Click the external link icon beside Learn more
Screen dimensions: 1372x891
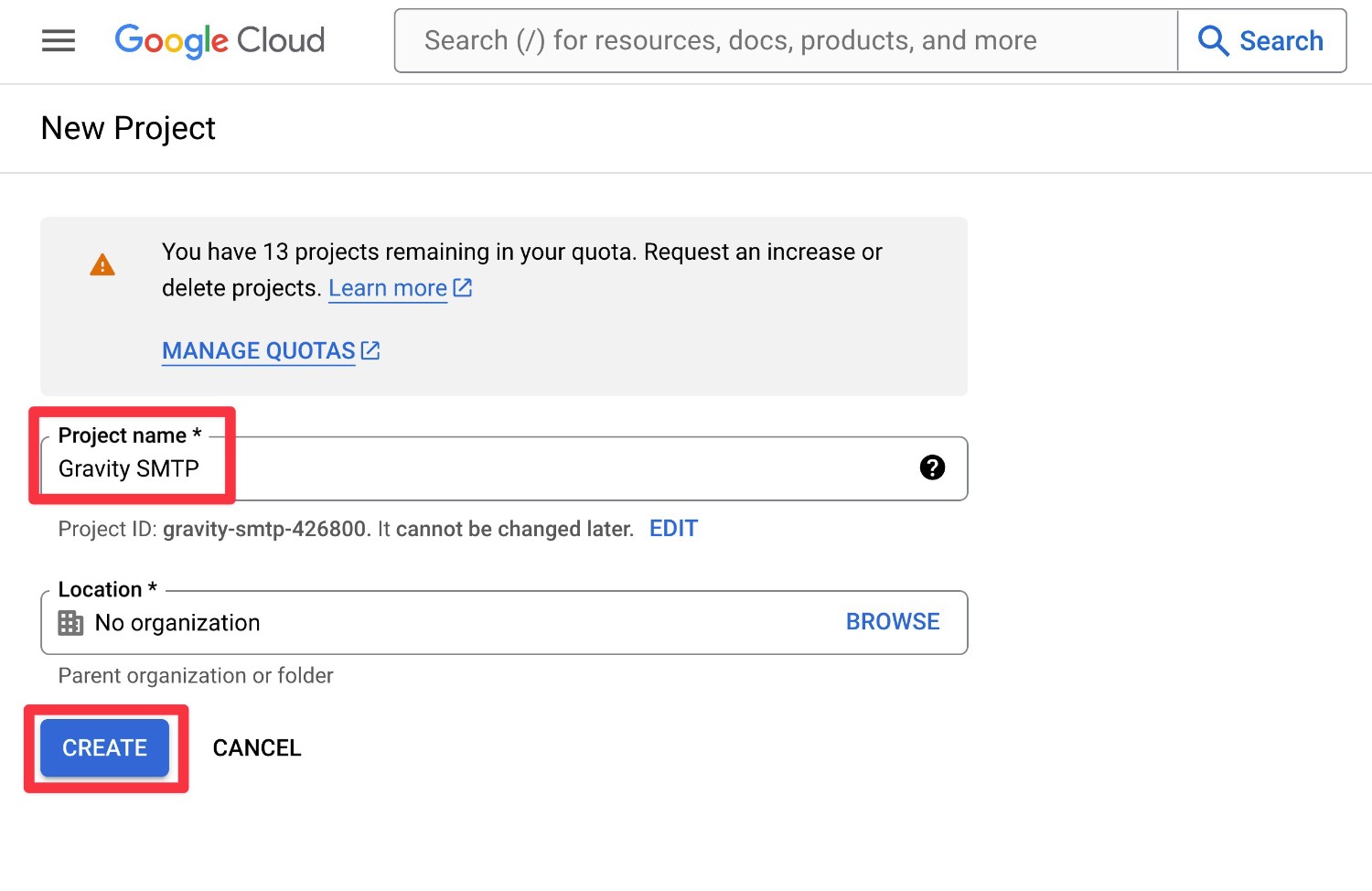tap(463, 287)
